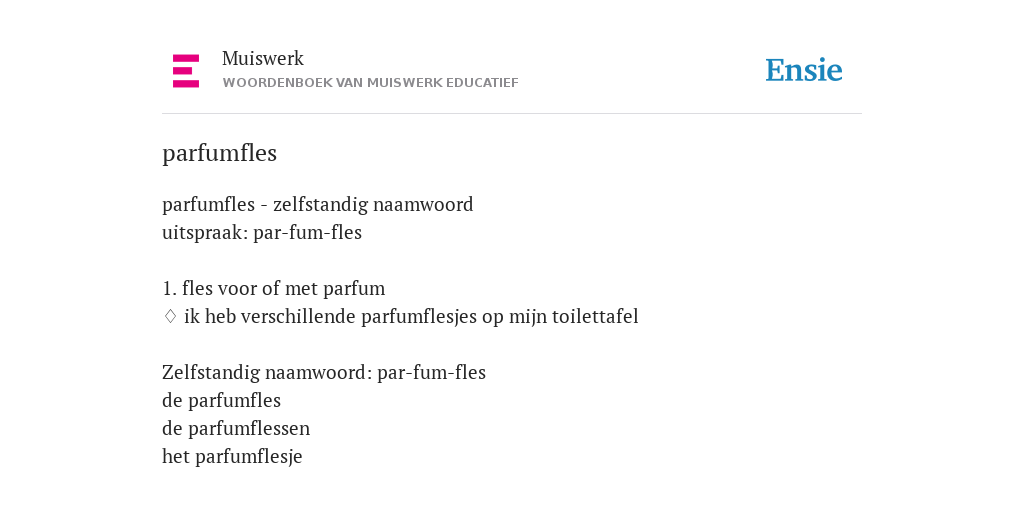Click the parfumfles heading
1024x512 pixels.
tap(219, 153)
